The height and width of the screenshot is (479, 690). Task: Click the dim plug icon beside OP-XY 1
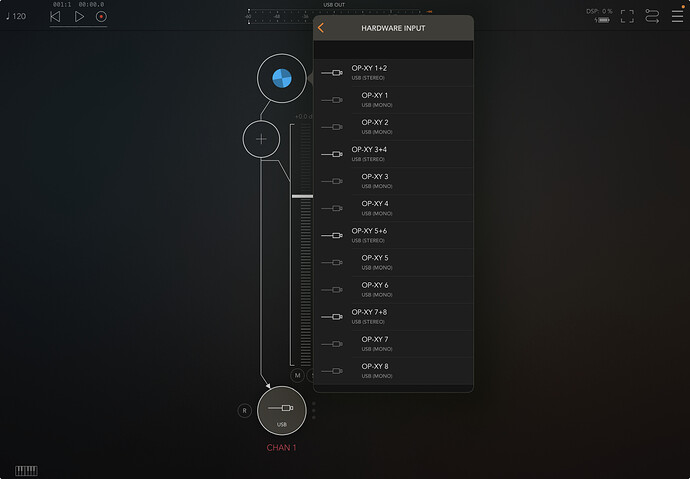point(332,100)
